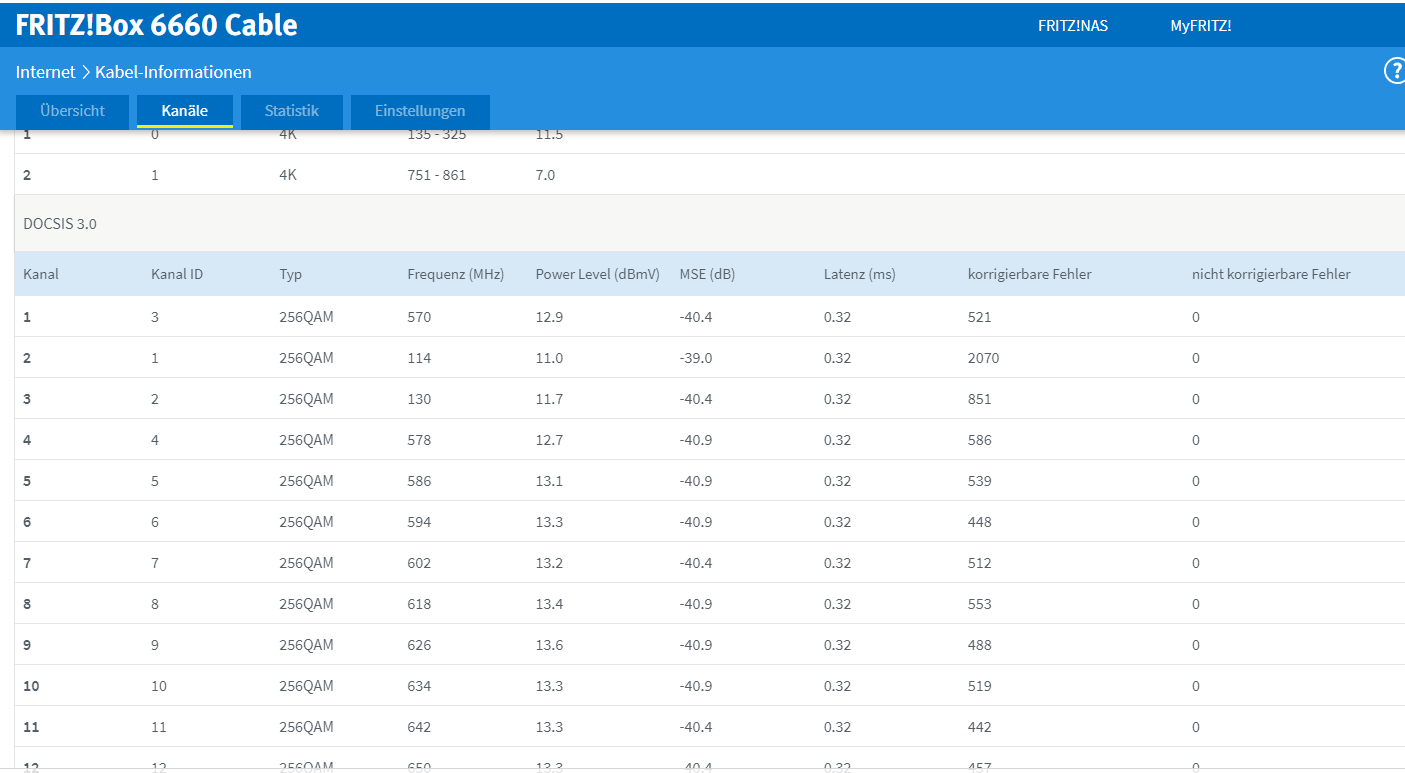This screenshot has width=1405, height=773.
Task: Select frequency value 578
Action: coord(419,440)
